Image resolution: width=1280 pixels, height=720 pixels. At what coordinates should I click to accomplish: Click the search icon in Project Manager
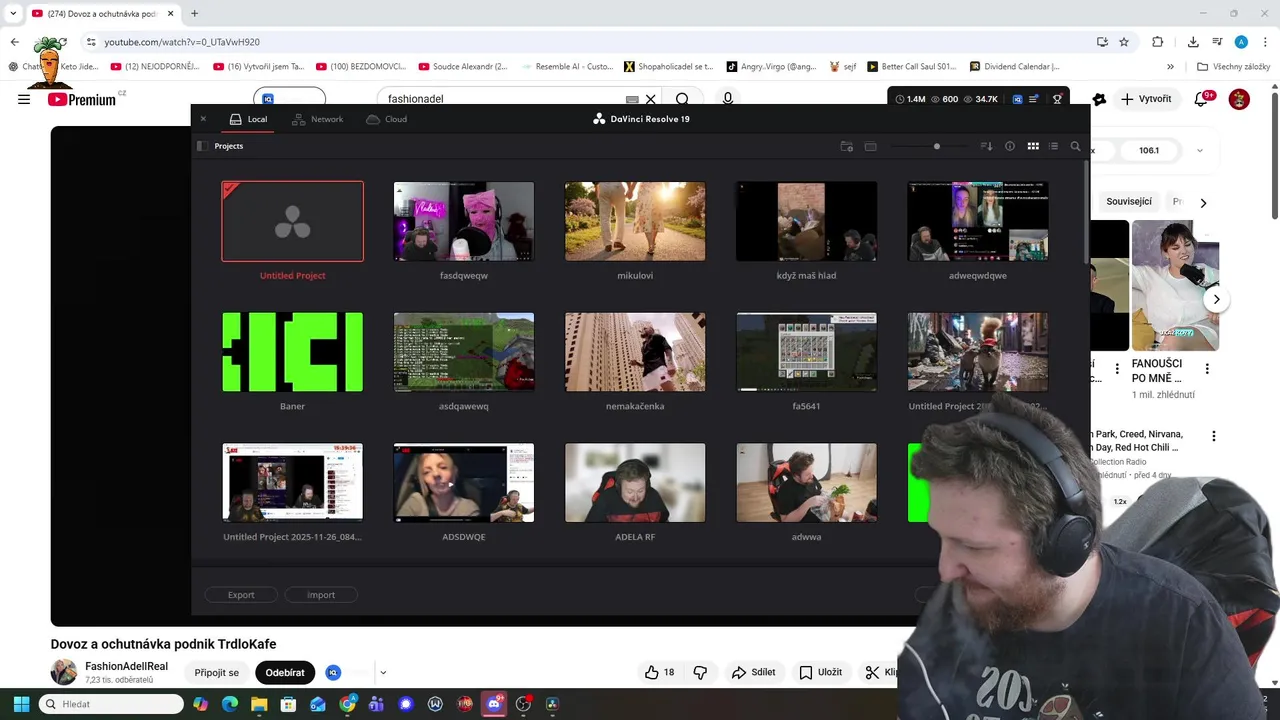[x=1075, y=146]
